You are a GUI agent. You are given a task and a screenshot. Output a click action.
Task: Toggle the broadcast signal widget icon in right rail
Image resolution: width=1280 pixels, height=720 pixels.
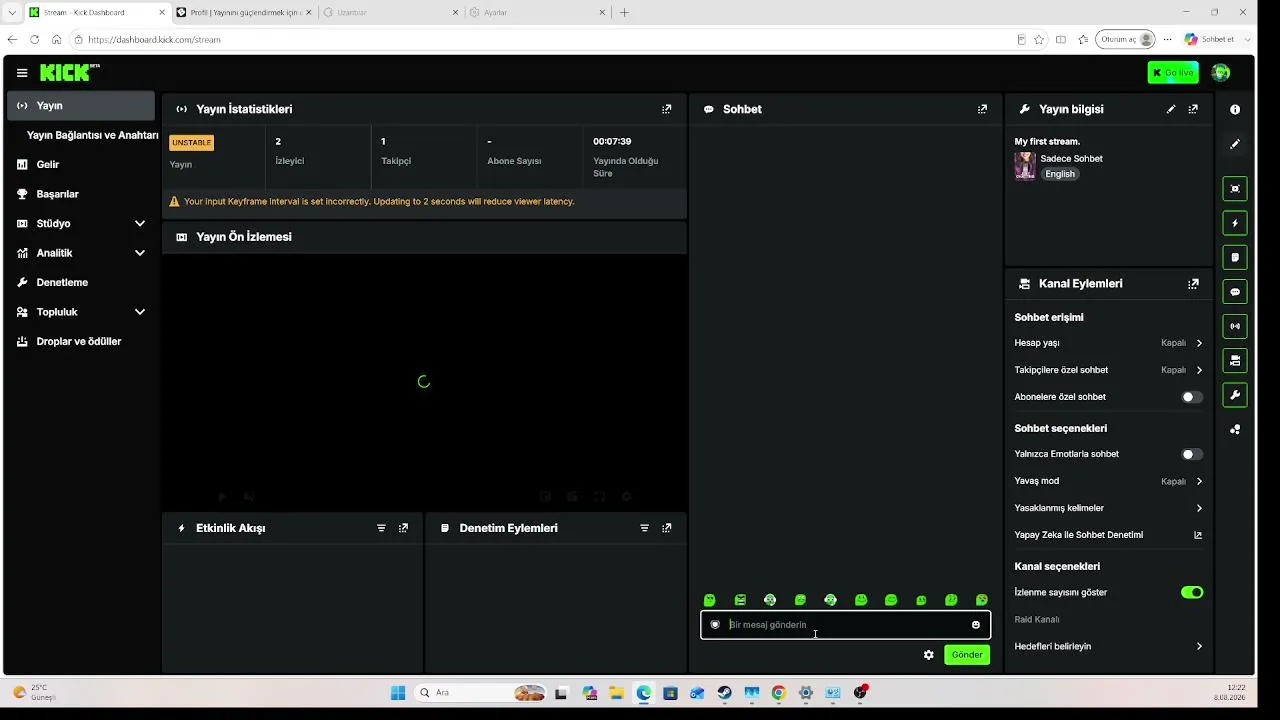point(1235,326)
